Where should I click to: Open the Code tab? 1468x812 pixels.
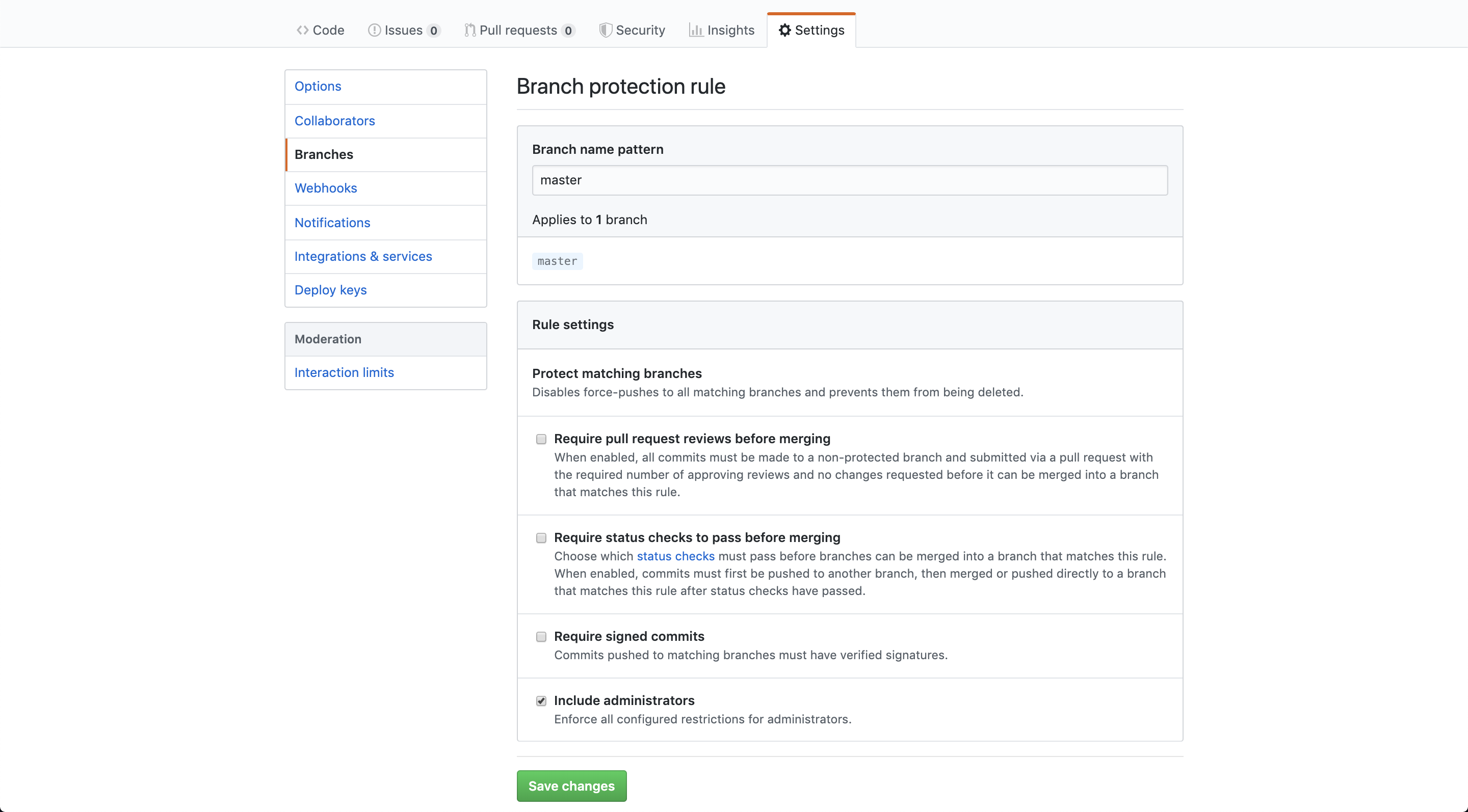(320, 30)
